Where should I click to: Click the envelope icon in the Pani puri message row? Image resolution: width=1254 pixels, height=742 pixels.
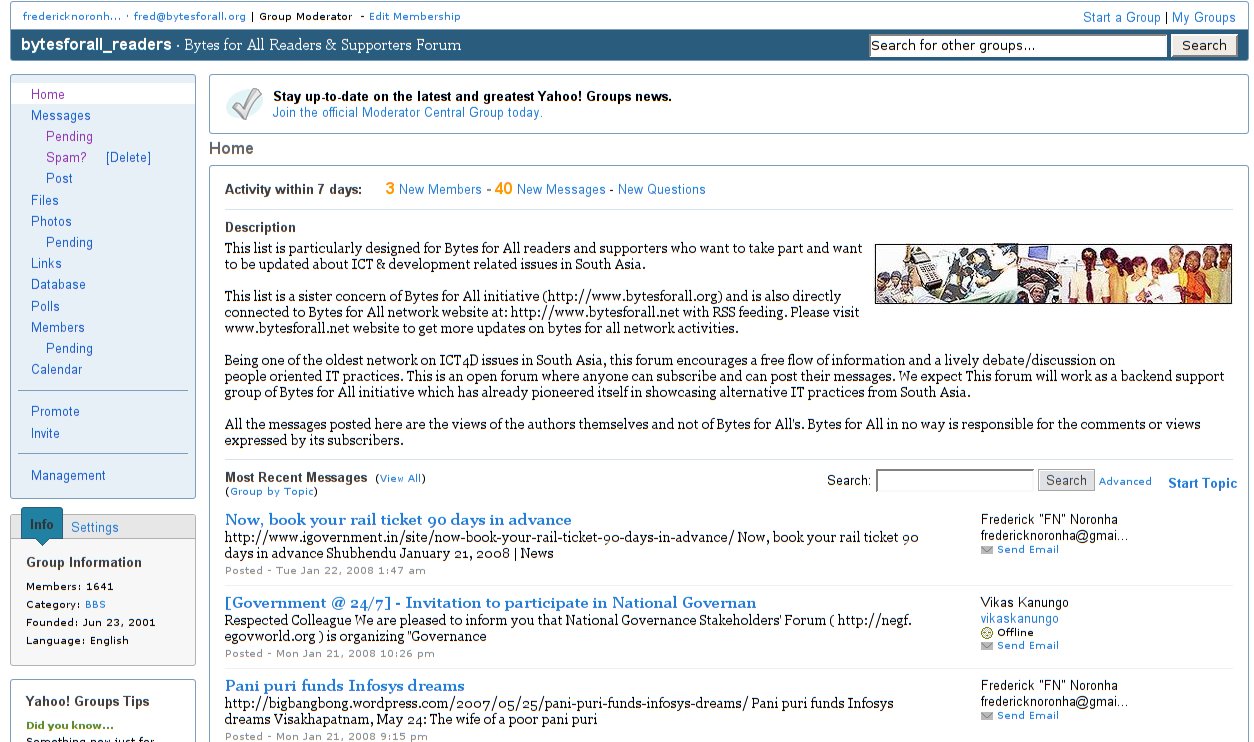click(x=987, y=716)
